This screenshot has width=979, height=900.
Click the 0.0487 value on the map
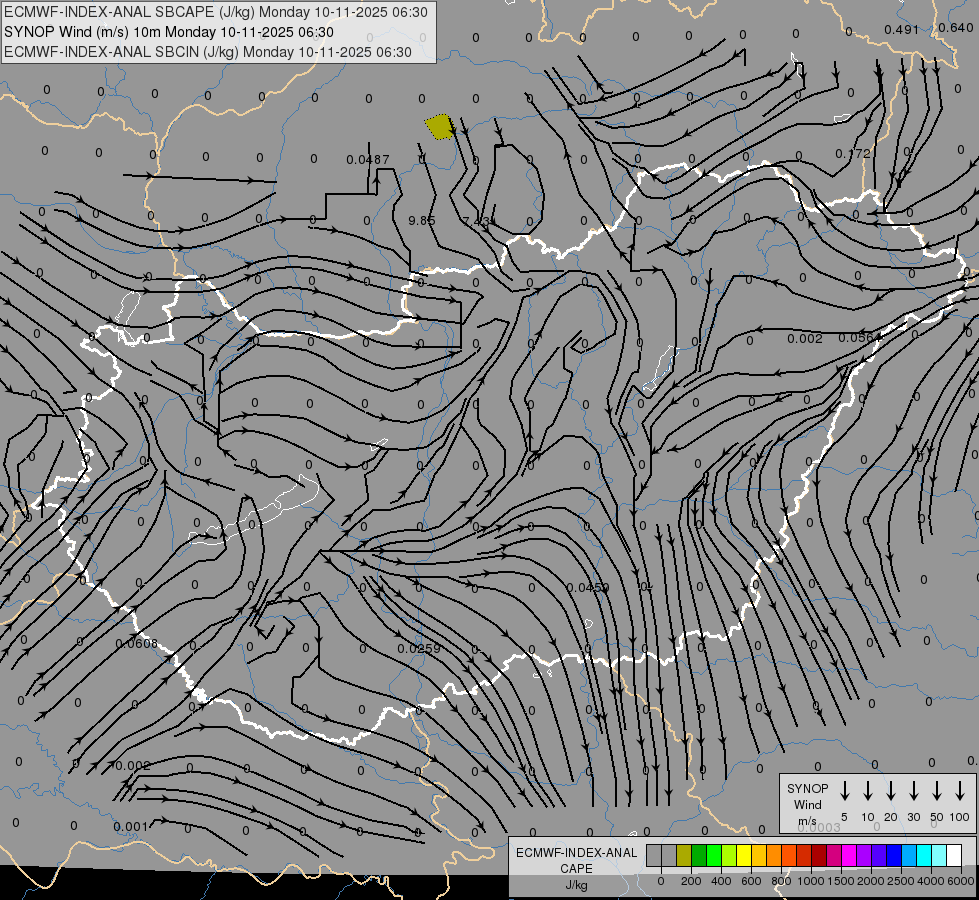coord(368,160)
